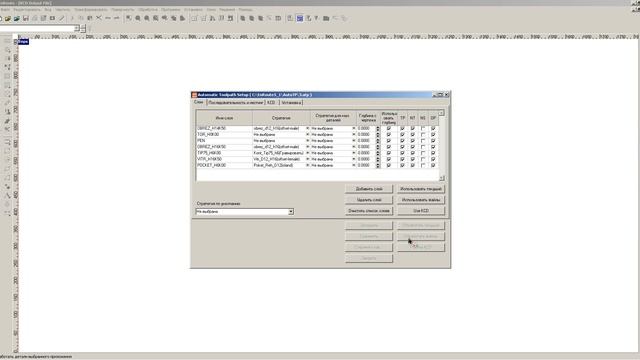
Task: Click layer table scrollbar up arrow
Action: pyautogui.click(x=441, y=113)
